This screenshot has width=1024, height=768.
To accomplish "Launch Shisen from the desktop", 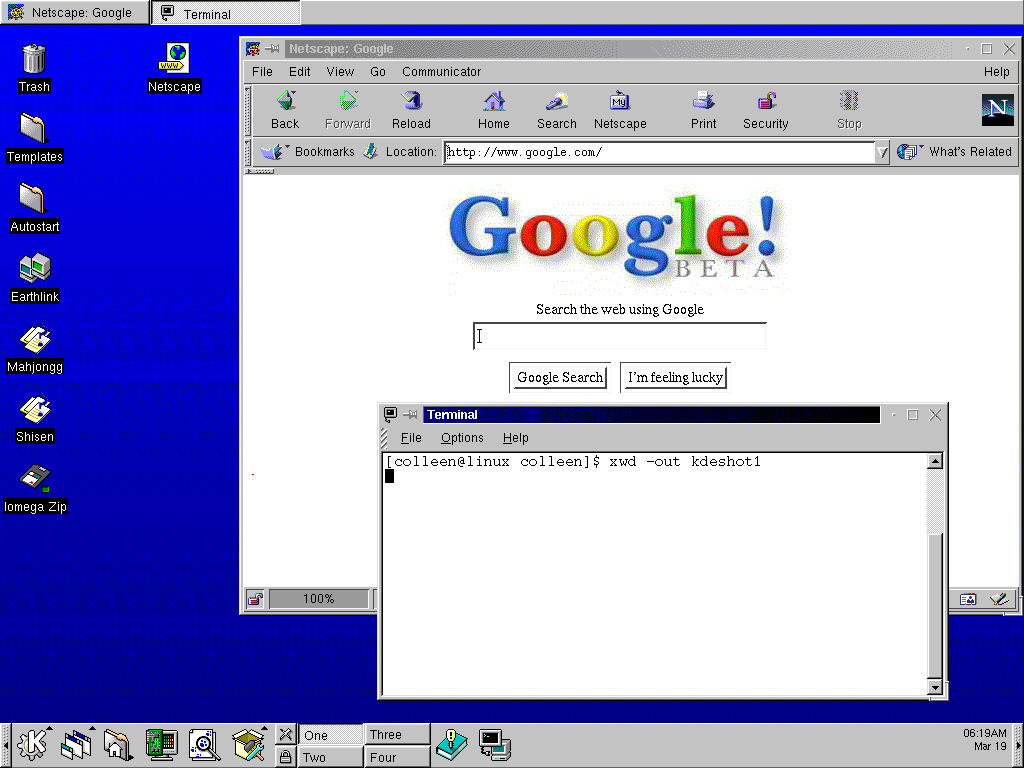I will pyautogui.click(x=35, y=418).
